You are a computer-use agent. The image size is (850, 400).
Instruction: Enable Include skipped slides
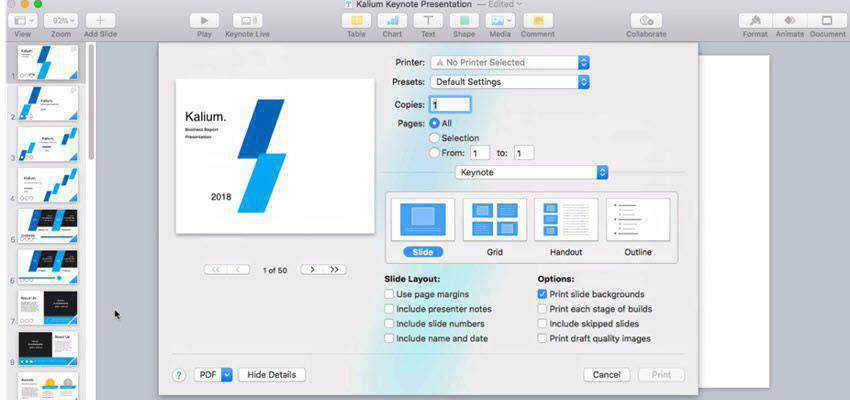pos(542,324)
